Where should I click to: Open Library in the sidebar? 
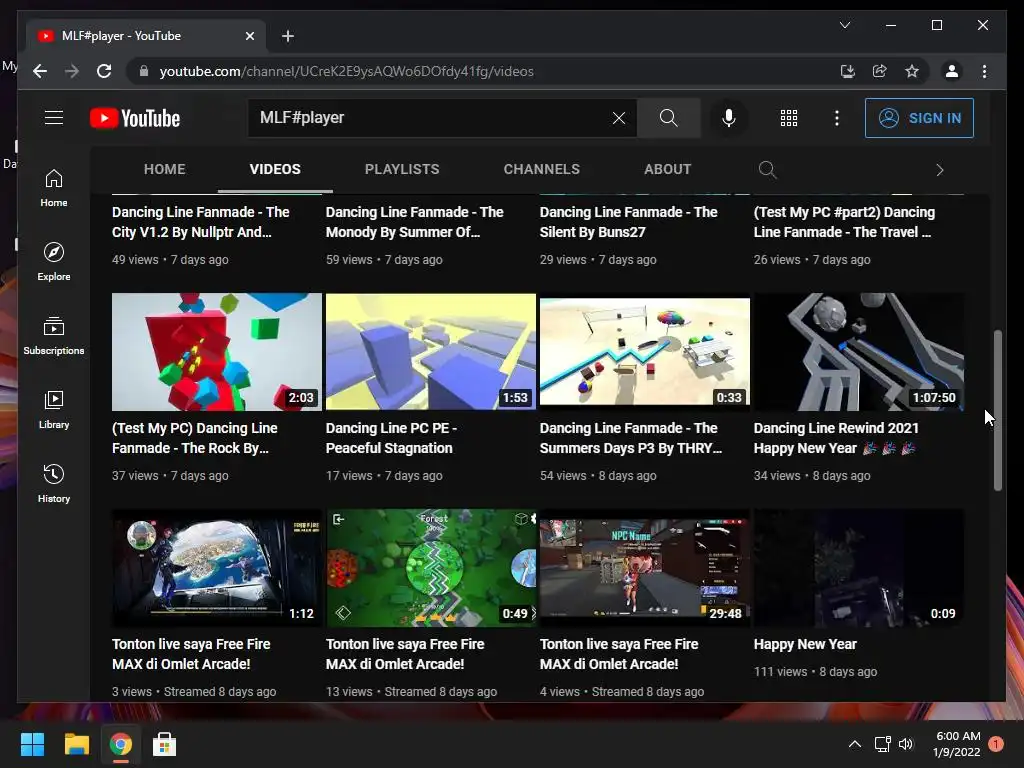click(x=54, y=409)
